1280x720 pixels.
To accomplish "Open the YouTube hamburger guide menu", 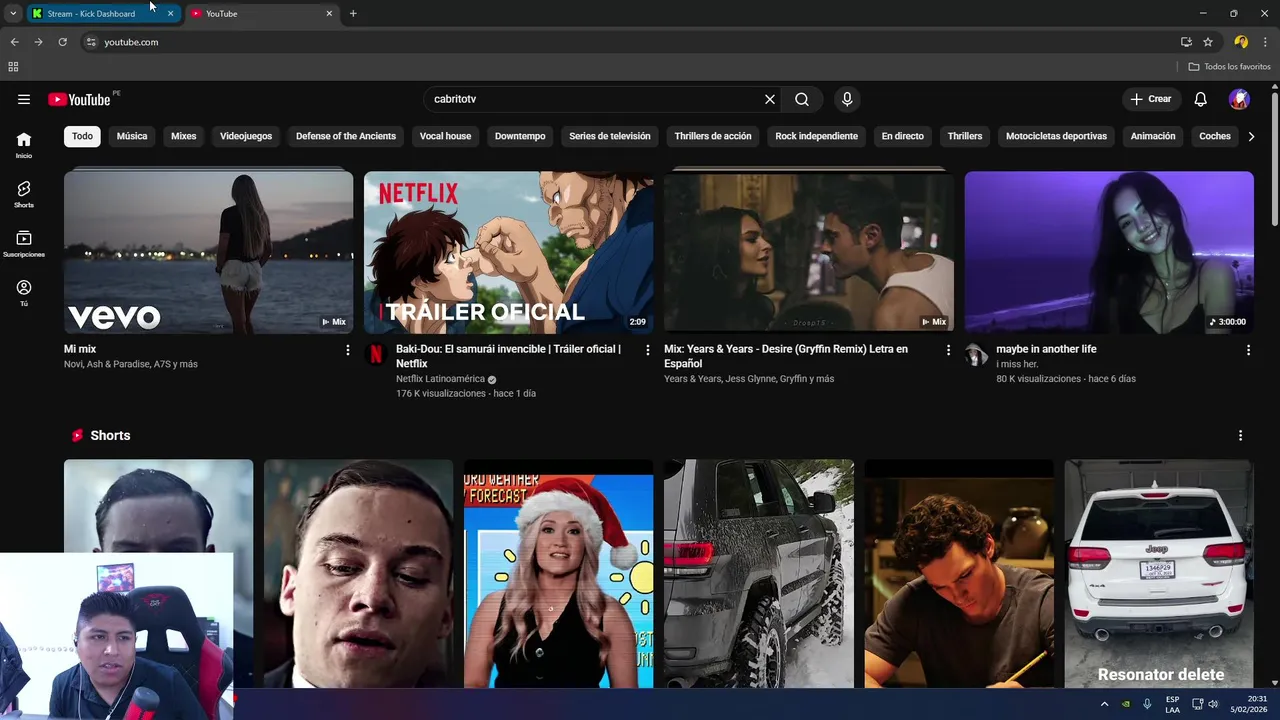I will [24, 99].
